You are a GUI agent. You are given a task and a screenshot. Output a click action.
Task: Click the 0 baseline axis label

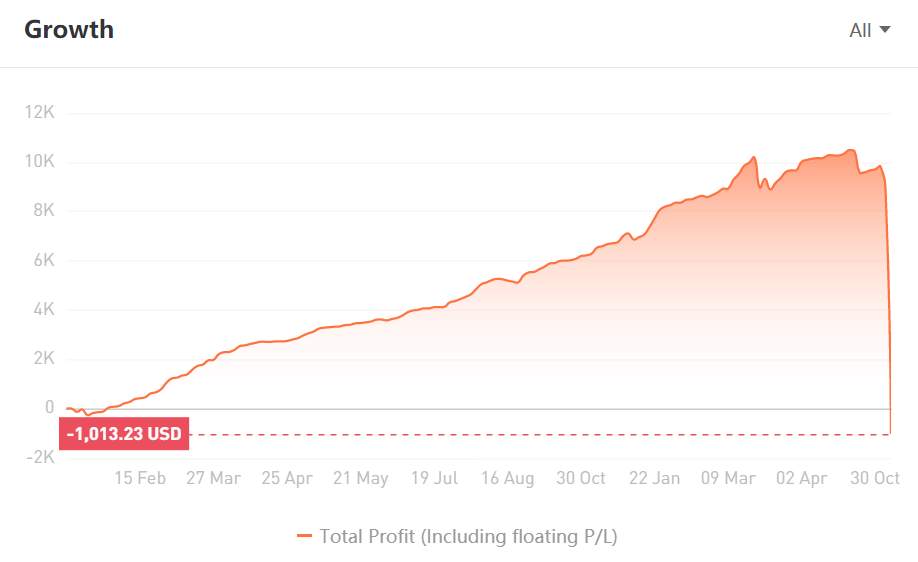50,407
